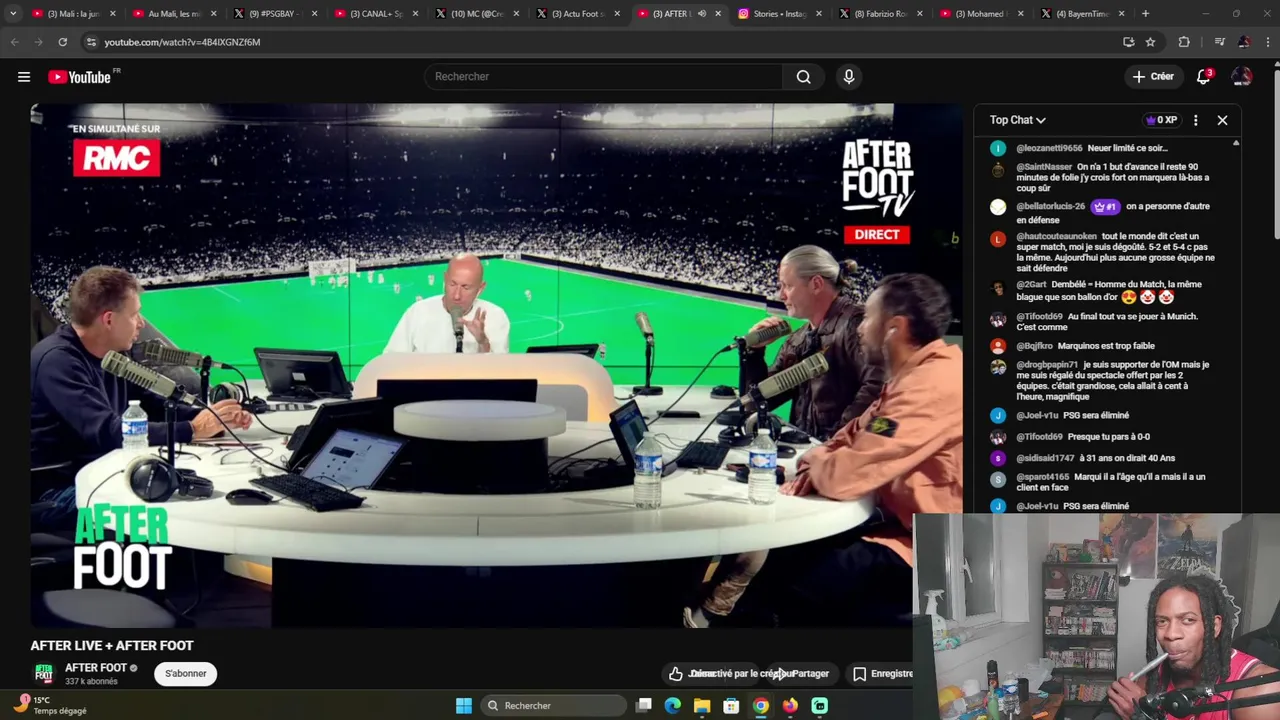Close the live chat panel
The width and height of the screenshot is (1280, 720).
[x=1222, y=120]
